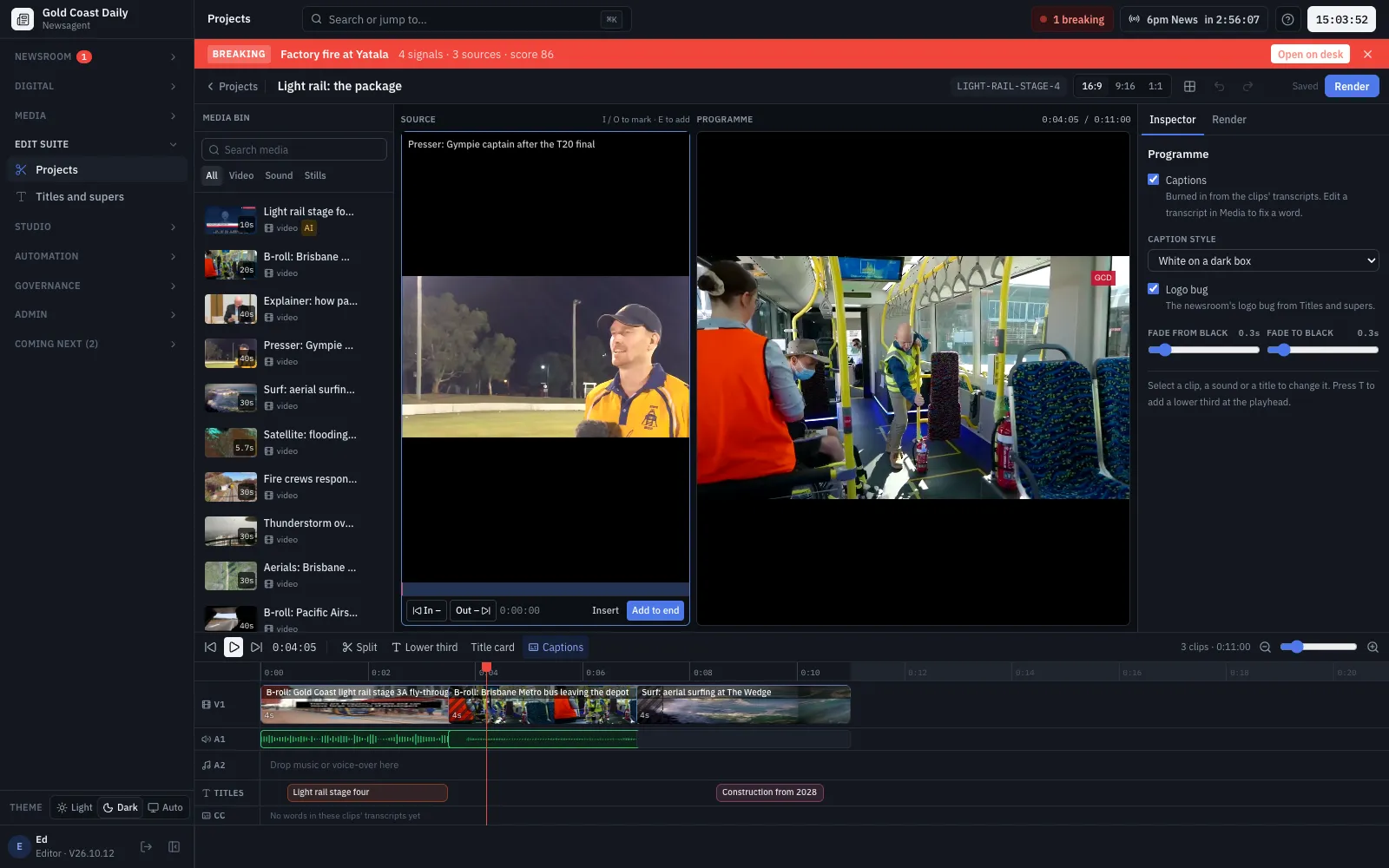Expand the Newsroom section
The image size is (1389, 868).
click(x=95, y=56)
